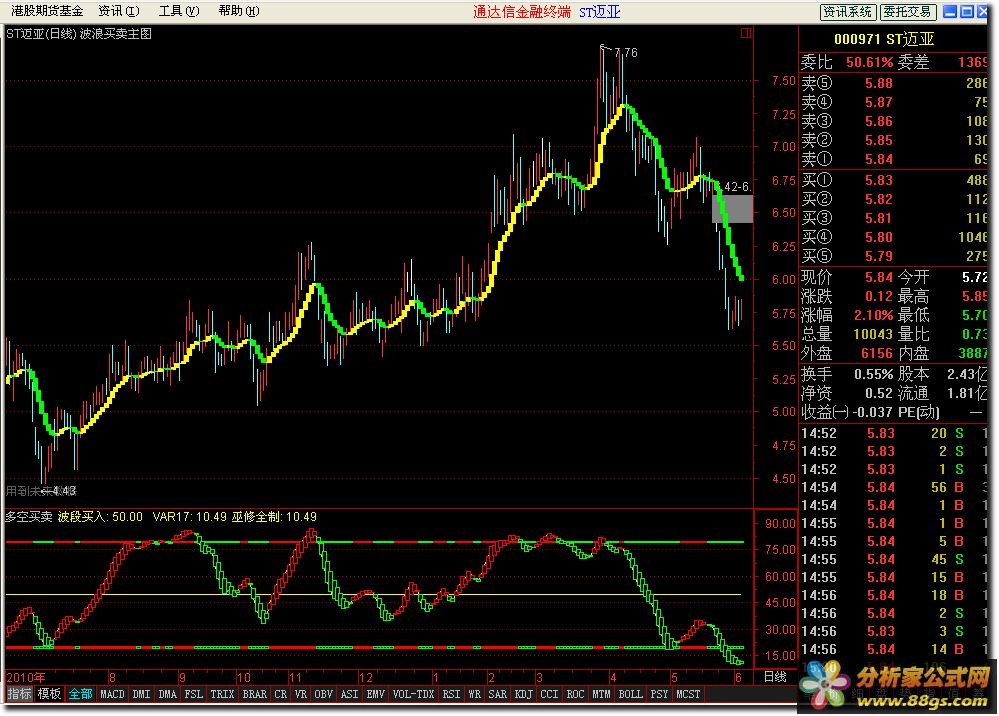The image size is (999, 716).
Task: Click the 总量 value 10043
Action: click(873, 334)
